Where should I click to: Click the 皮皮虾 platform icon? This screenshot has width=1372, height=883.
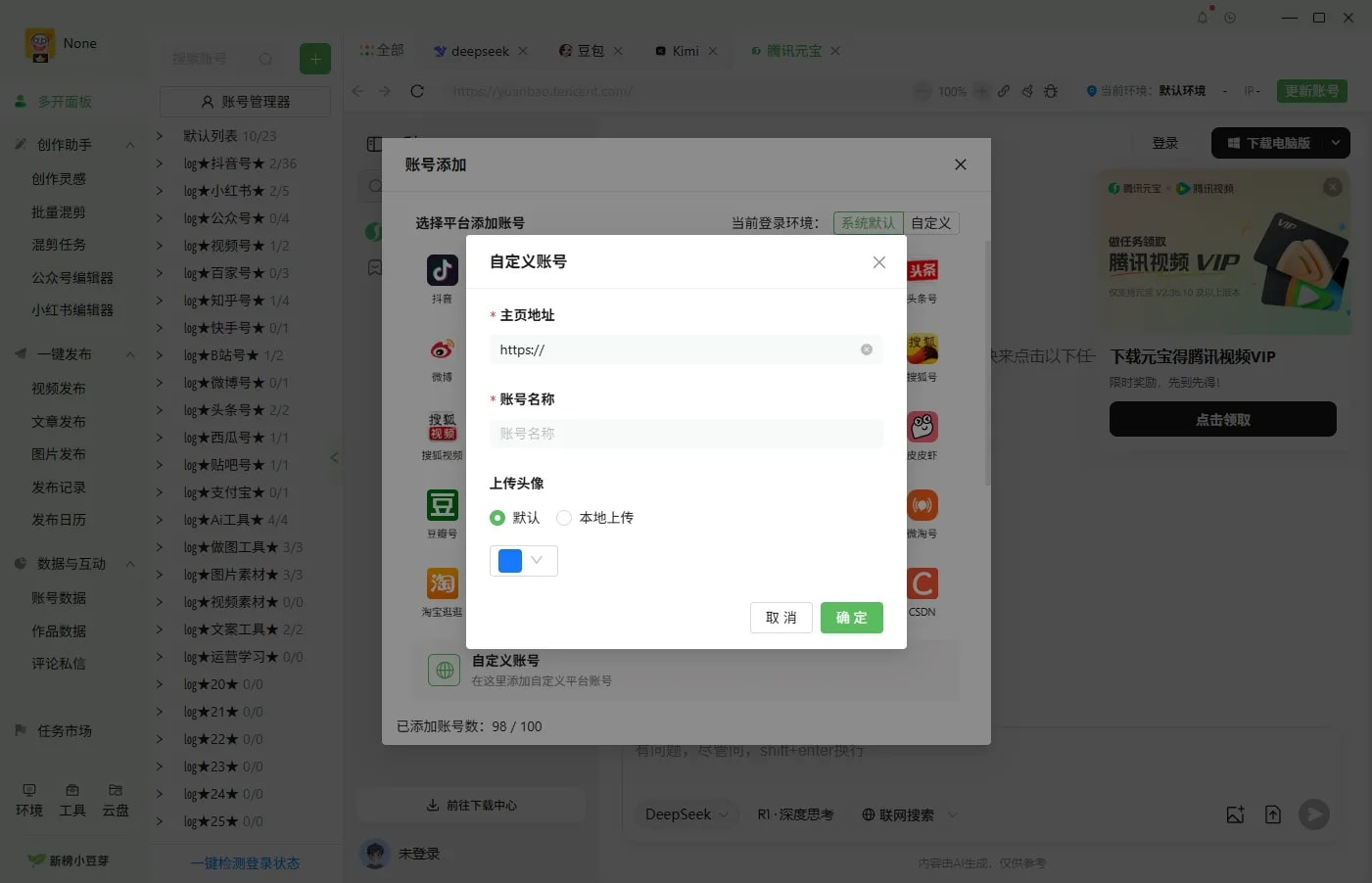tap(922, 428)
